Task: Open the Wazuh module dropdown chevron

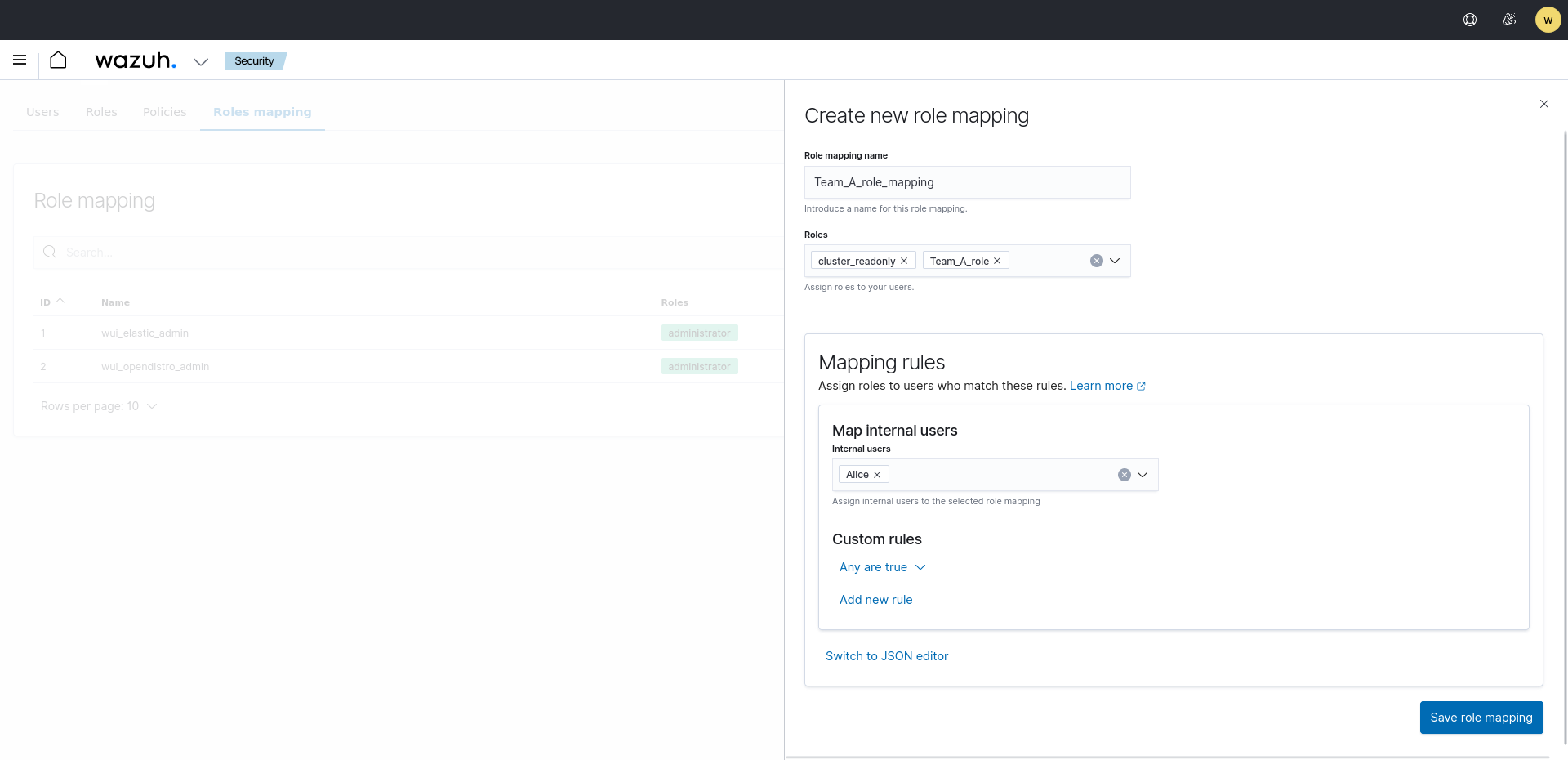Action: (201, 61)
